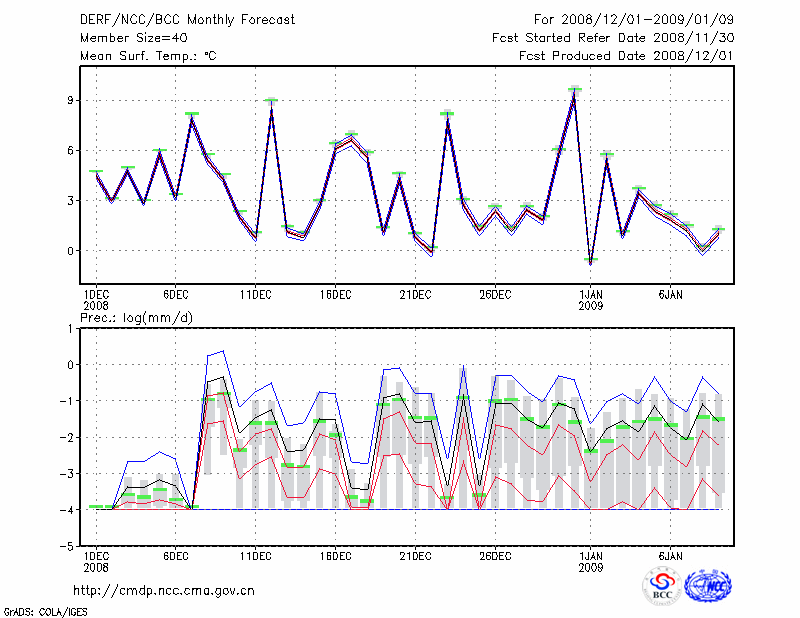The width and height of the screenshot is (800, 618).
Task: Select the Mean Surf. Temp. heading
Action: (148, 56)
